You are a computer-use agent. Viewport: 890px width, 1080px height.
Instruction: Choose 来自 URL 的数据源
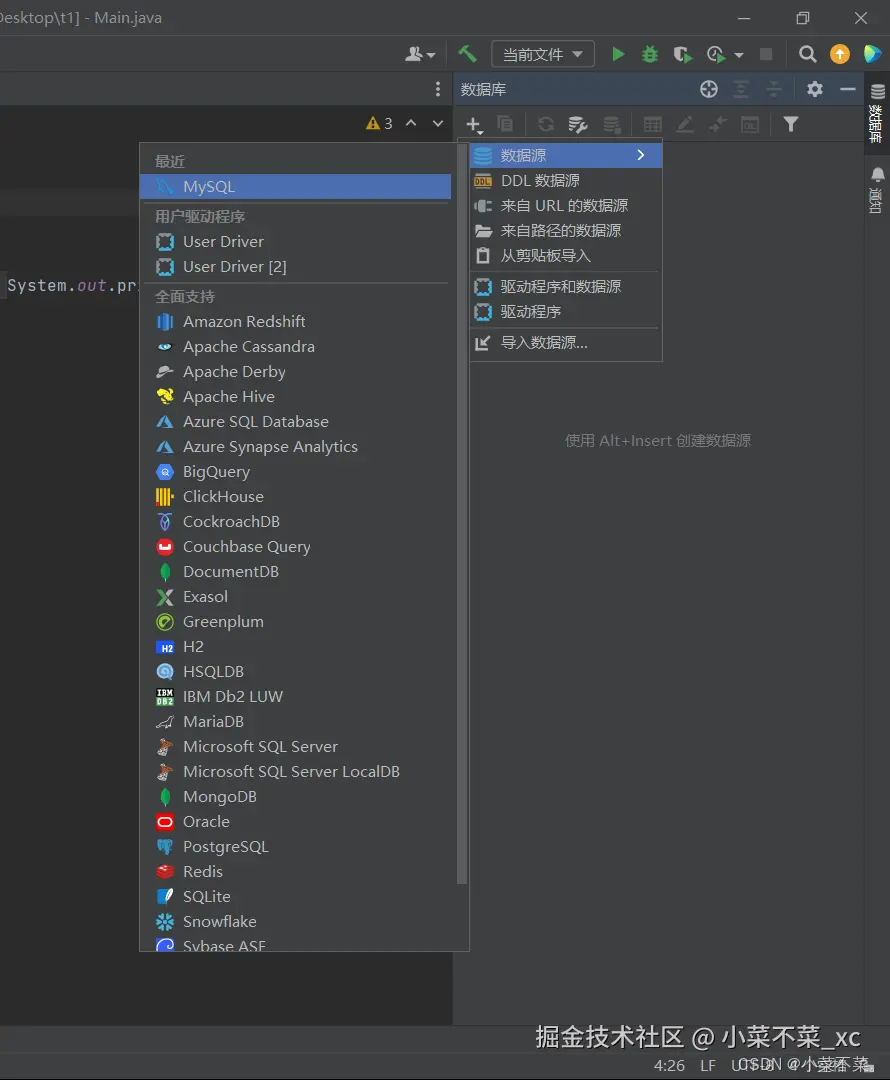(x=566, y=205)
